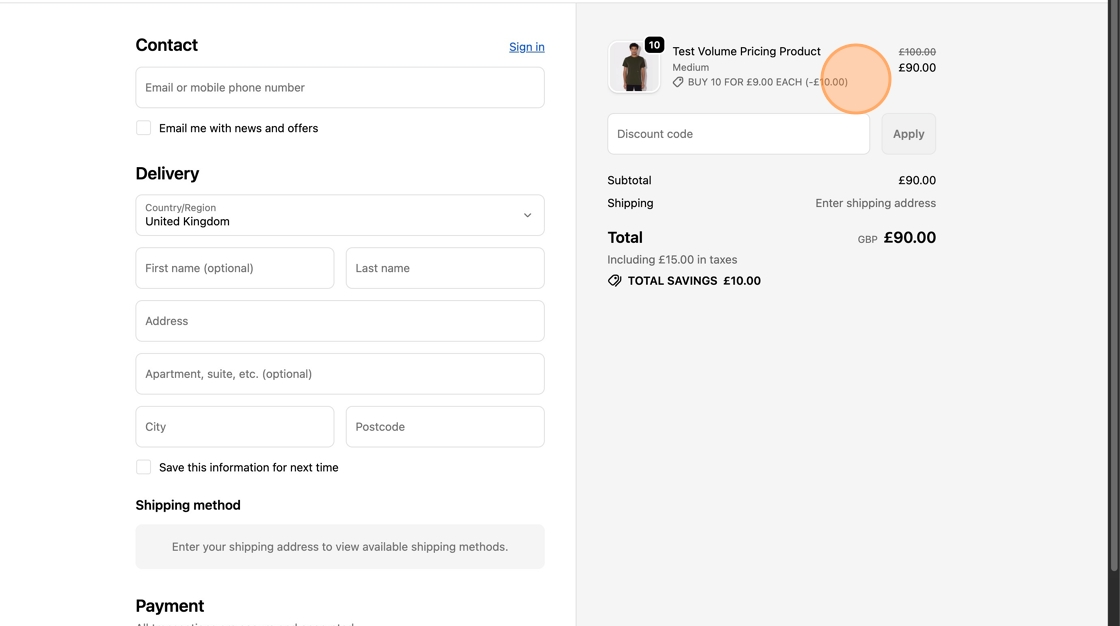The image size is (1120, 626).
Task: Select the Last name field
Action: (x=445, y=268)
